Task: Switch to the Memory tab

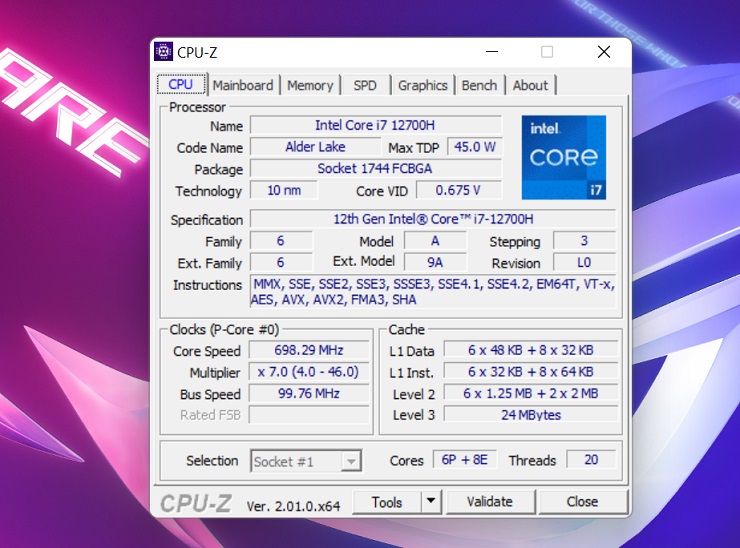Action: coord(310,85)
